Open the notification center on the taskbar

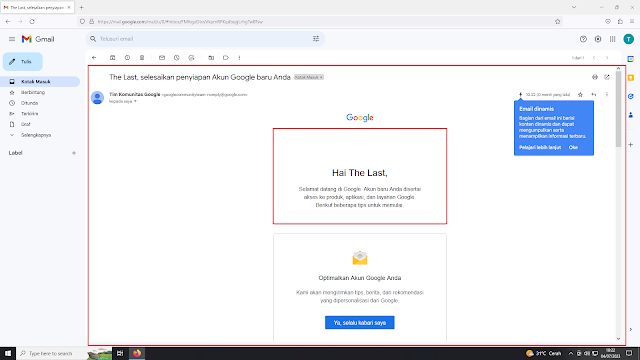tap(629, 353)
